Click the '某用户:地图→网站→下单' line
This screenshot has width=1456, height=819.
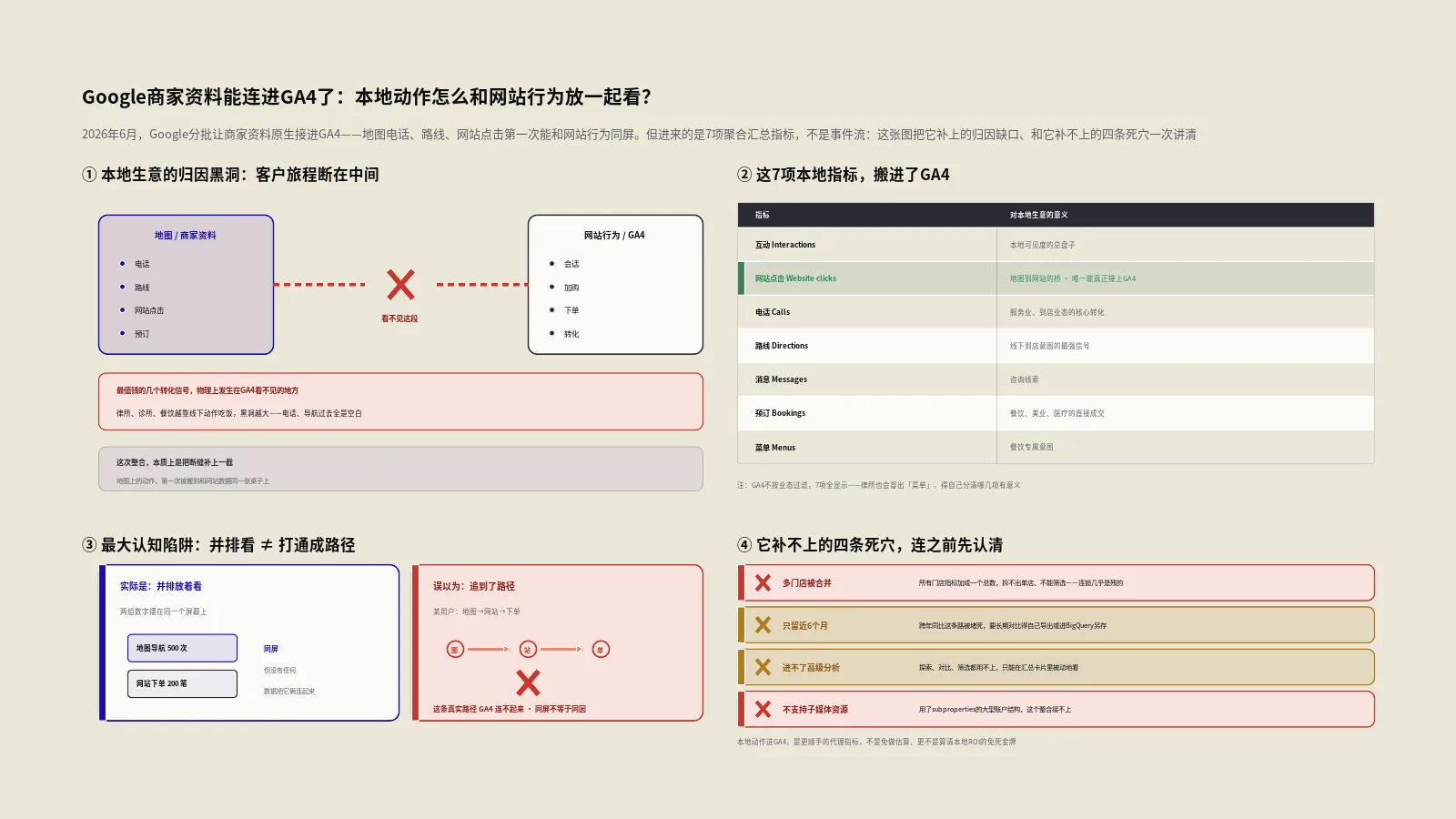pyautogui.click(x=477, y=612)
